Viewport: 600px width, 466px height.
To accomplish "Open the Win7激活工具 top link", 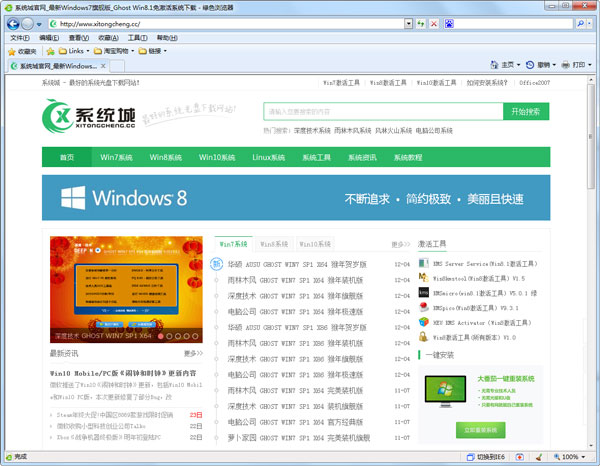I will tap(341, 83).
